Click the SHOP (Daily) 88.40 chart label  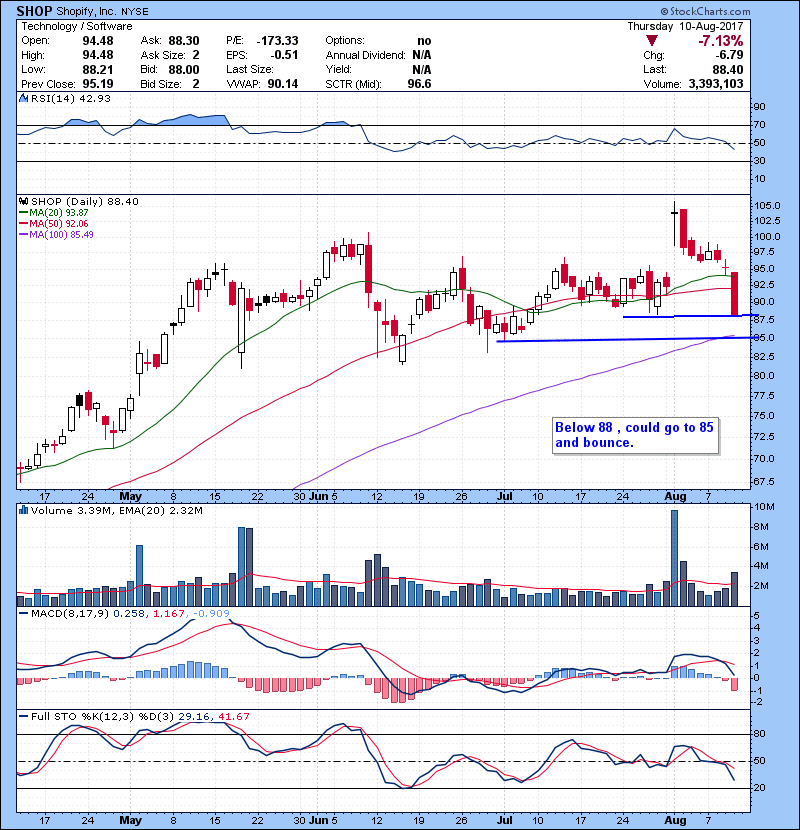coord(85,201)
